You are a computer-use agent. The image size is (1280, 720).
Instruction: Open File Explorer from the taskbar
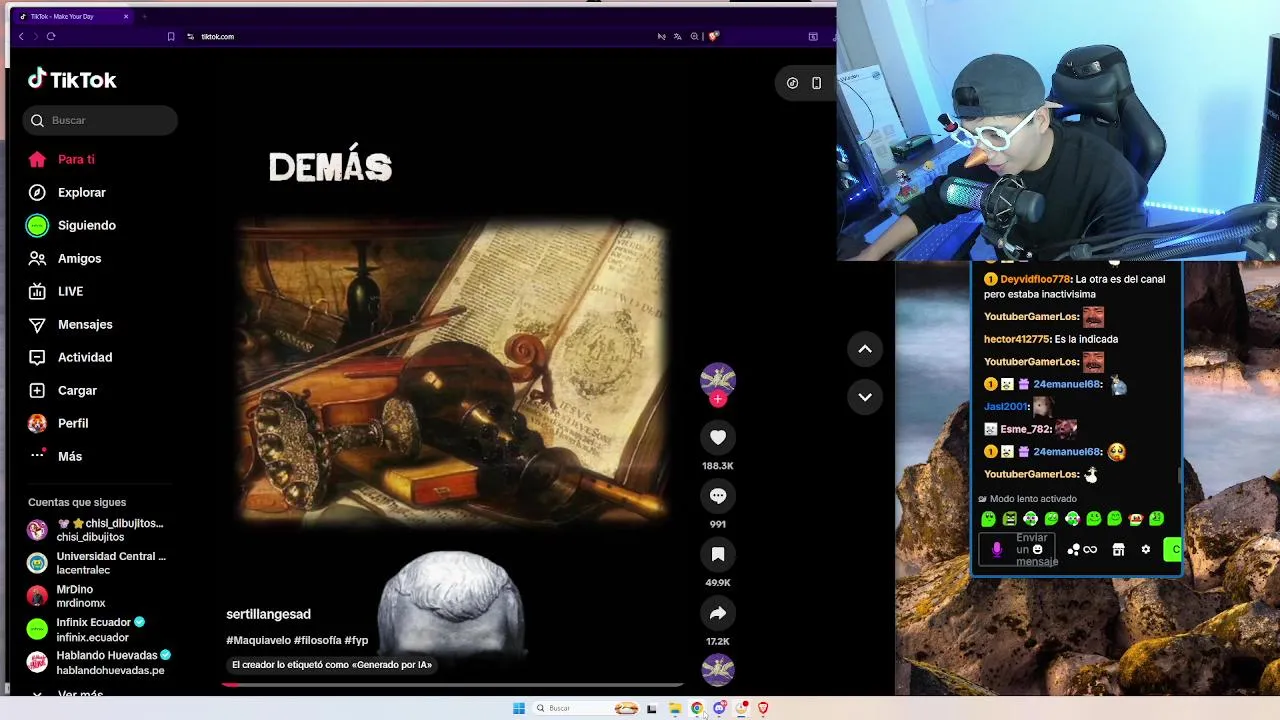point(675,708)
